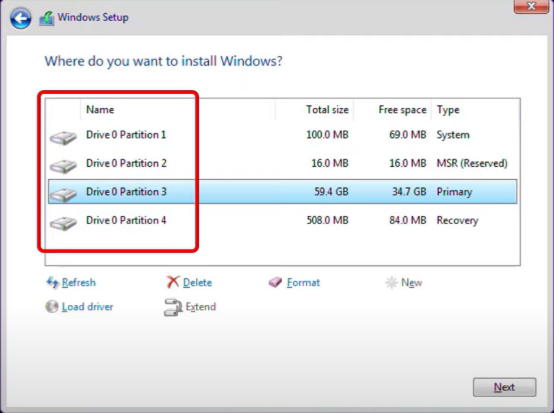Click the red X Delete icon
The width and height of the screenshot is (554, 414).
point(173,282)
